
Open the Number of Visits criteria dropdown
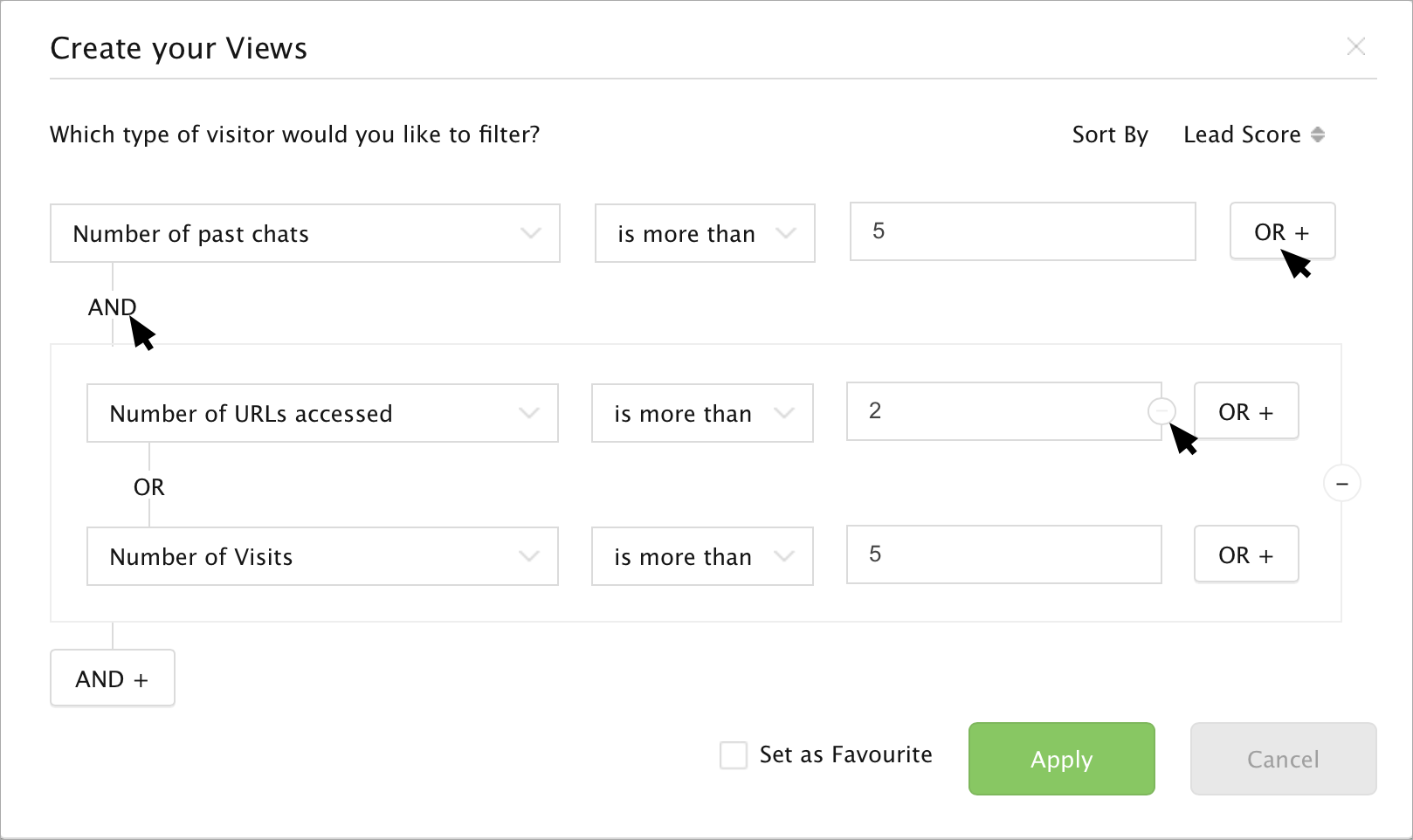coord(322,556)
